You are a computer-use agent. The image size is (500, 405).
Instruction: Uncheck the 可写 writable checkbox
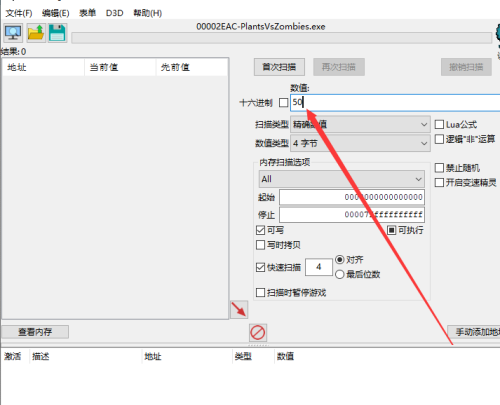[260, 230]
